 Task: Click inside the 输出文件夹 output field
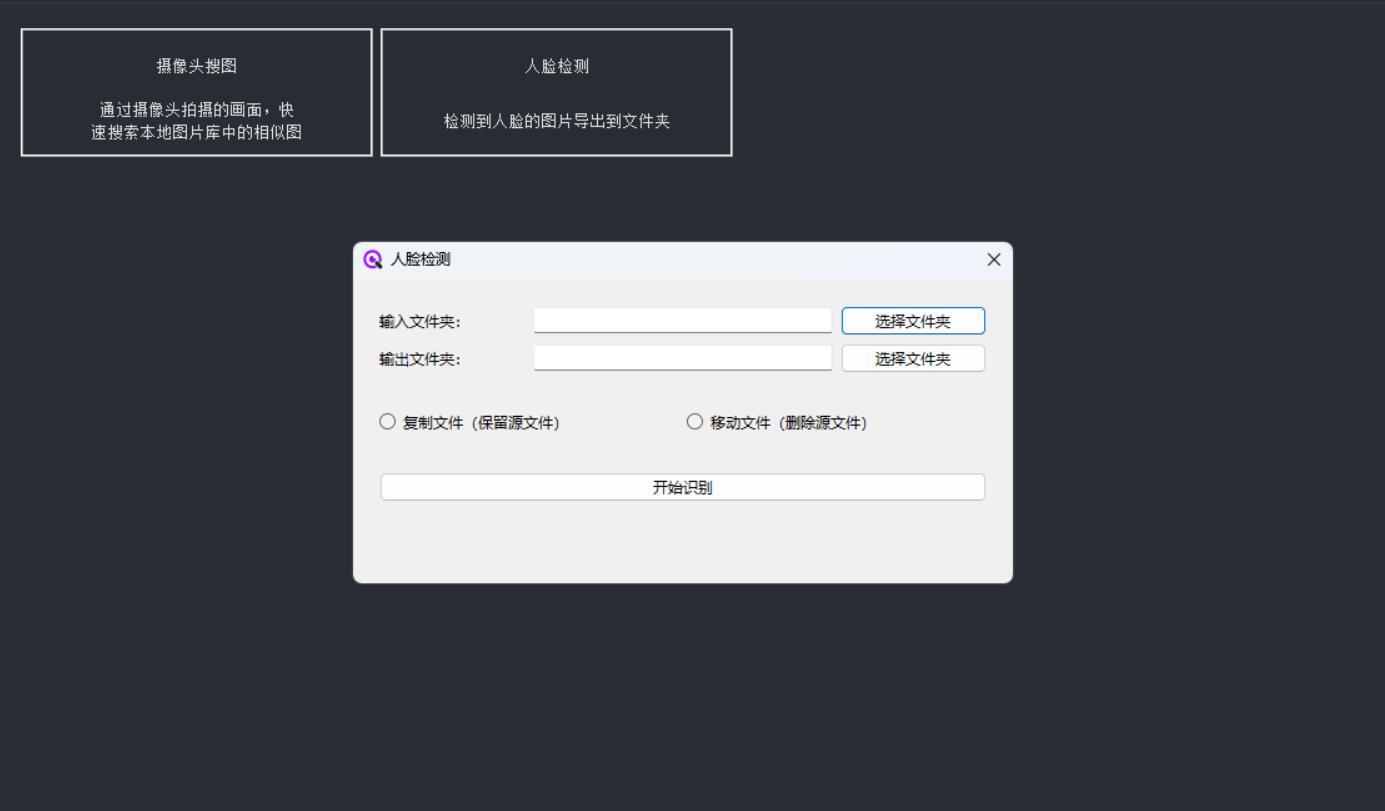tap(683, 356)
